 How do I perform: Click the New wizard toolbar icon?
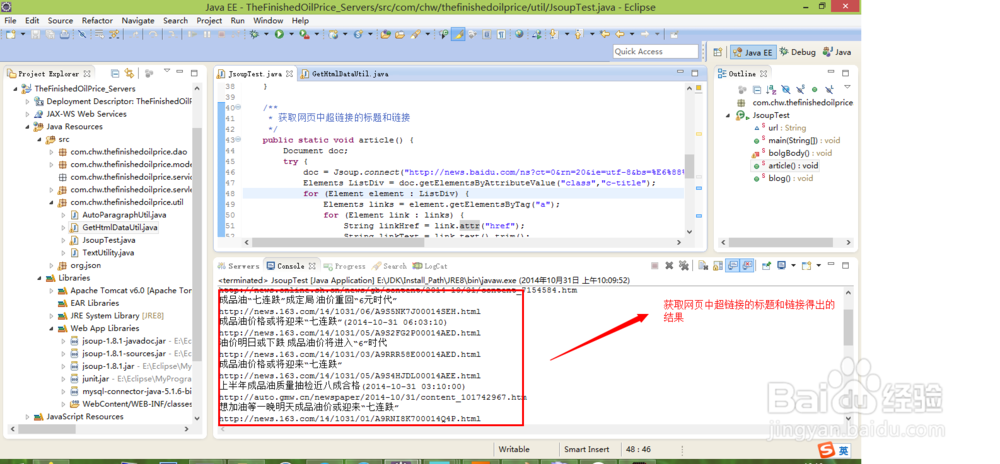(x=11, y=34)
